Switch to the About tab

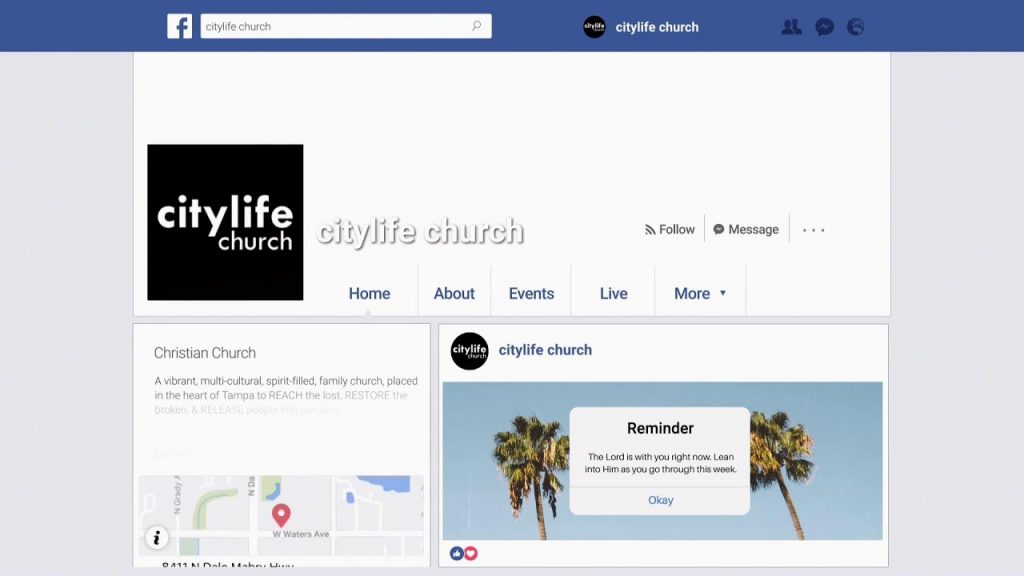click(x=454, y=293)
